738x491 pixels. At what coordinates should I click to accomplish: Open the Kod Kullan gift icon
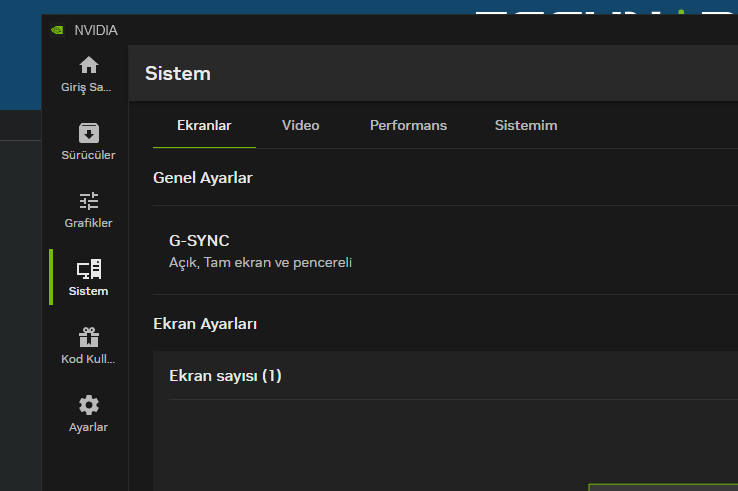click(x=89, y=337)
